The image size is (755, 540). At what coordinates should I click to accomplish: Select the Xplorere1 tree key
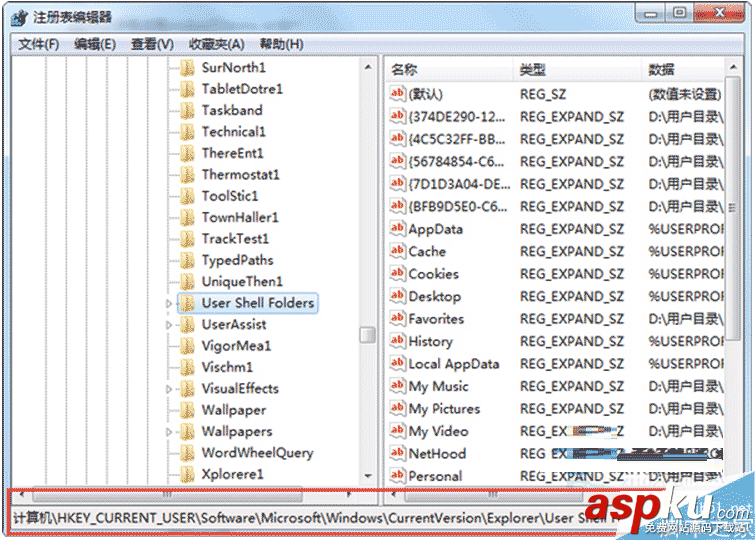coord(233,474)
